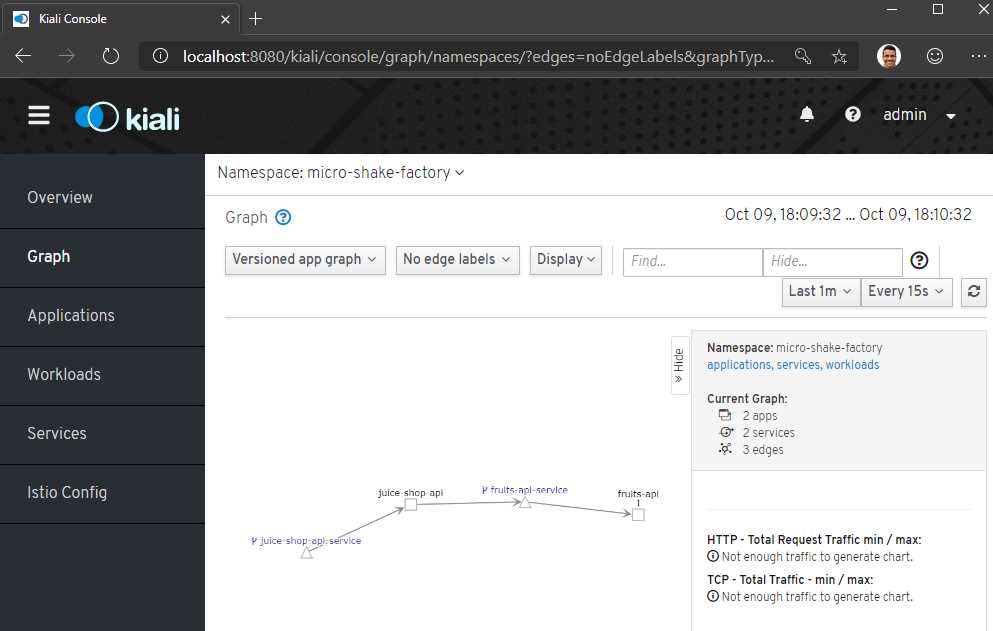The width and height of the screenshot is (993, 631).
Task: Open the hamburger navigation menu icon
Action: pyautogui.click(x=39, y=114)
